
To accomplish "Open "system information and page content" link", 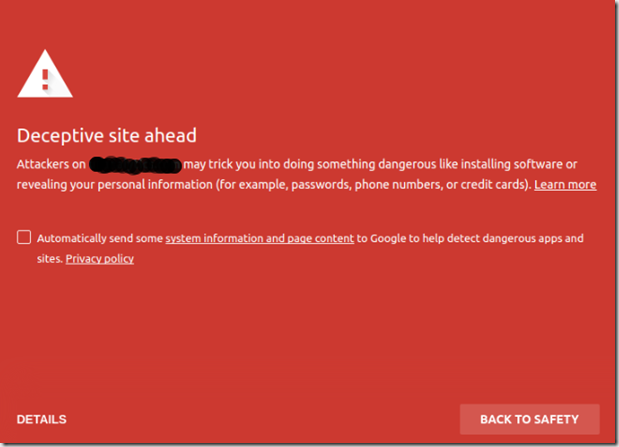I will pos(259,239).
